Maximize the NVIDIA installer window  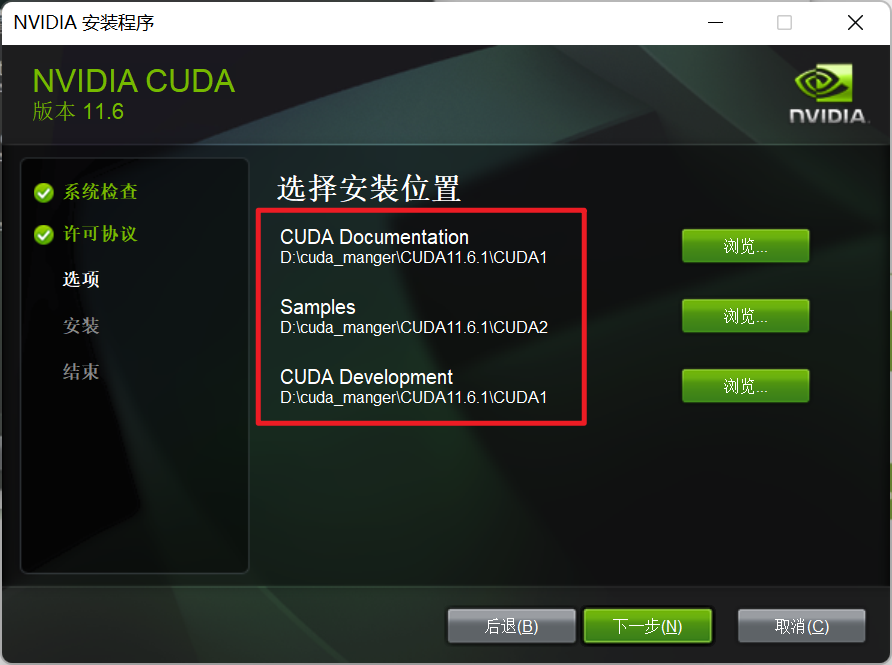pyautogui.click(x=784, y=23)
